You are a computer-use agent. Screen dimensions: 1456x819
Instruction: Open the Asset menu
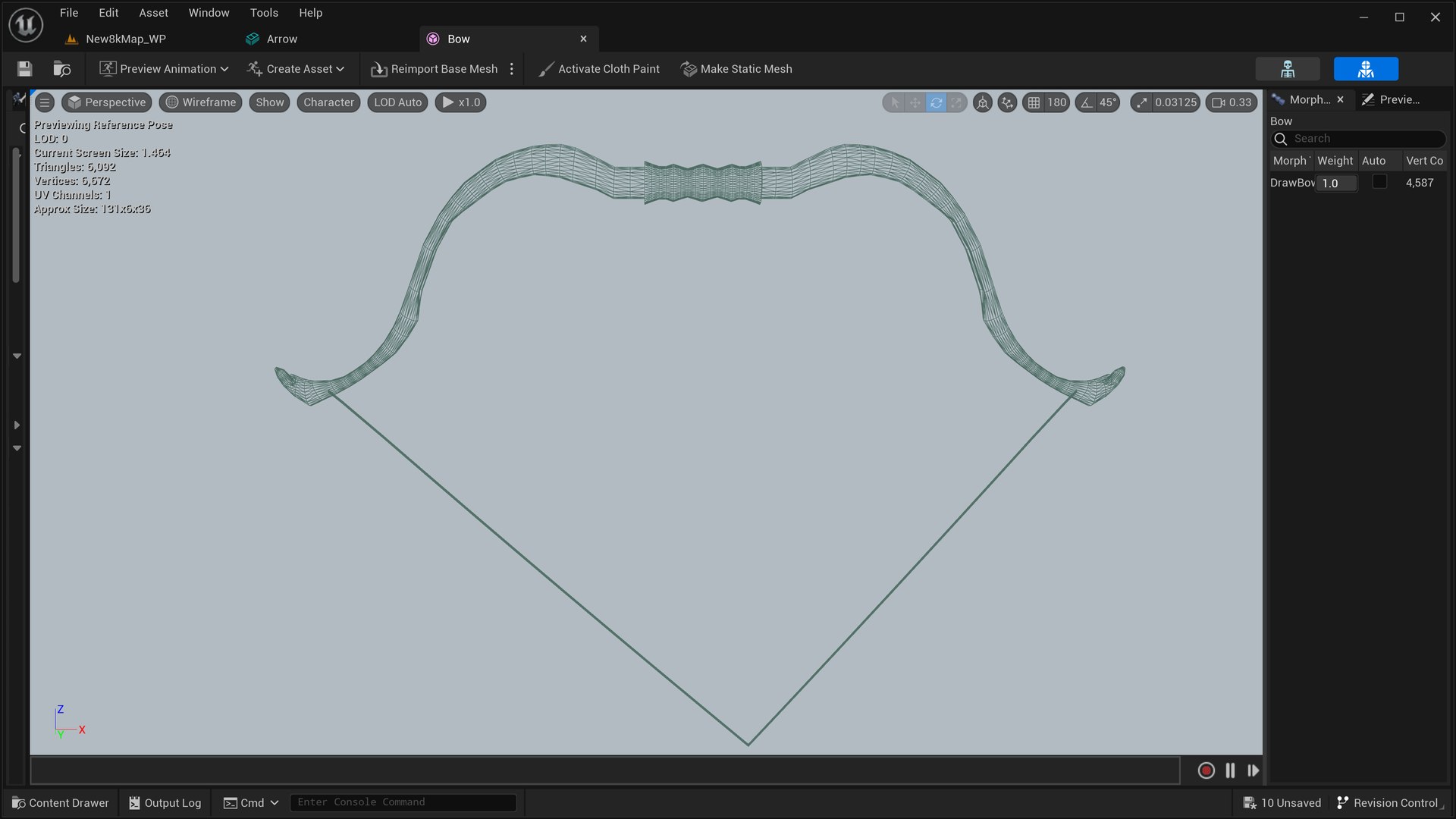coord(153,13)
